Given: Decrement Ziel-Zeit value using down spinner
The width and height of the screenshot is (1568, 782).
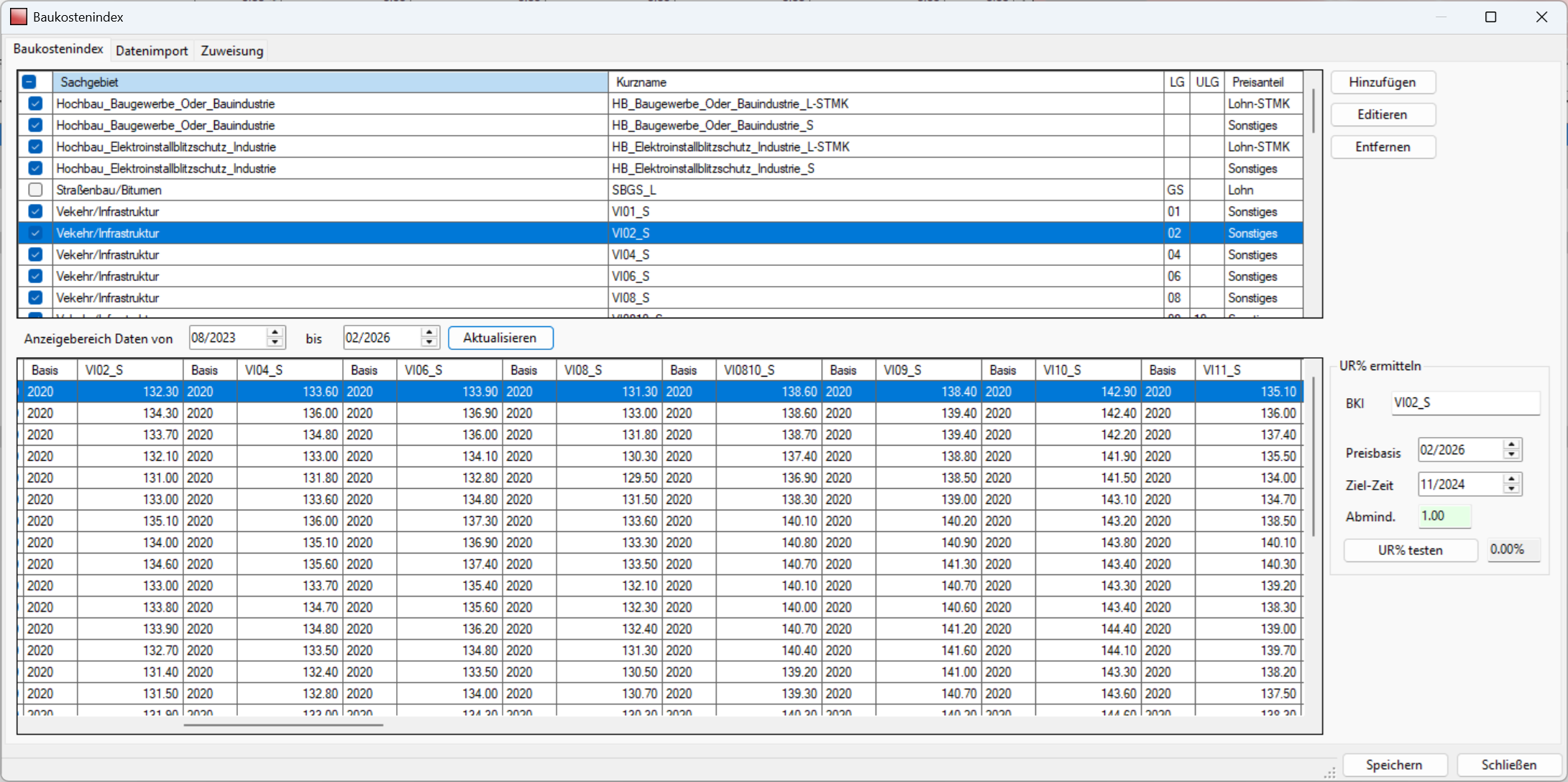Looking at the screenshot, I should (1511, 489).
